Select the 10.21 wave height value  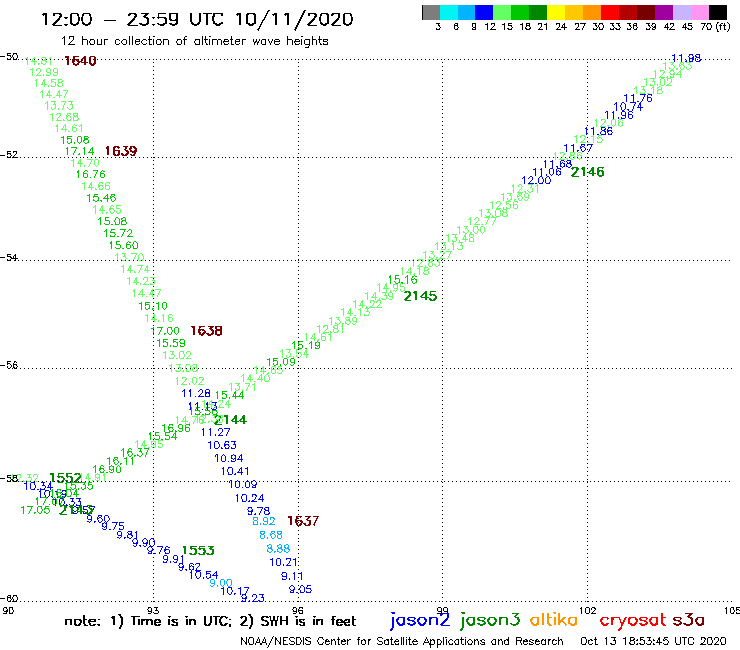pos(284,562)
